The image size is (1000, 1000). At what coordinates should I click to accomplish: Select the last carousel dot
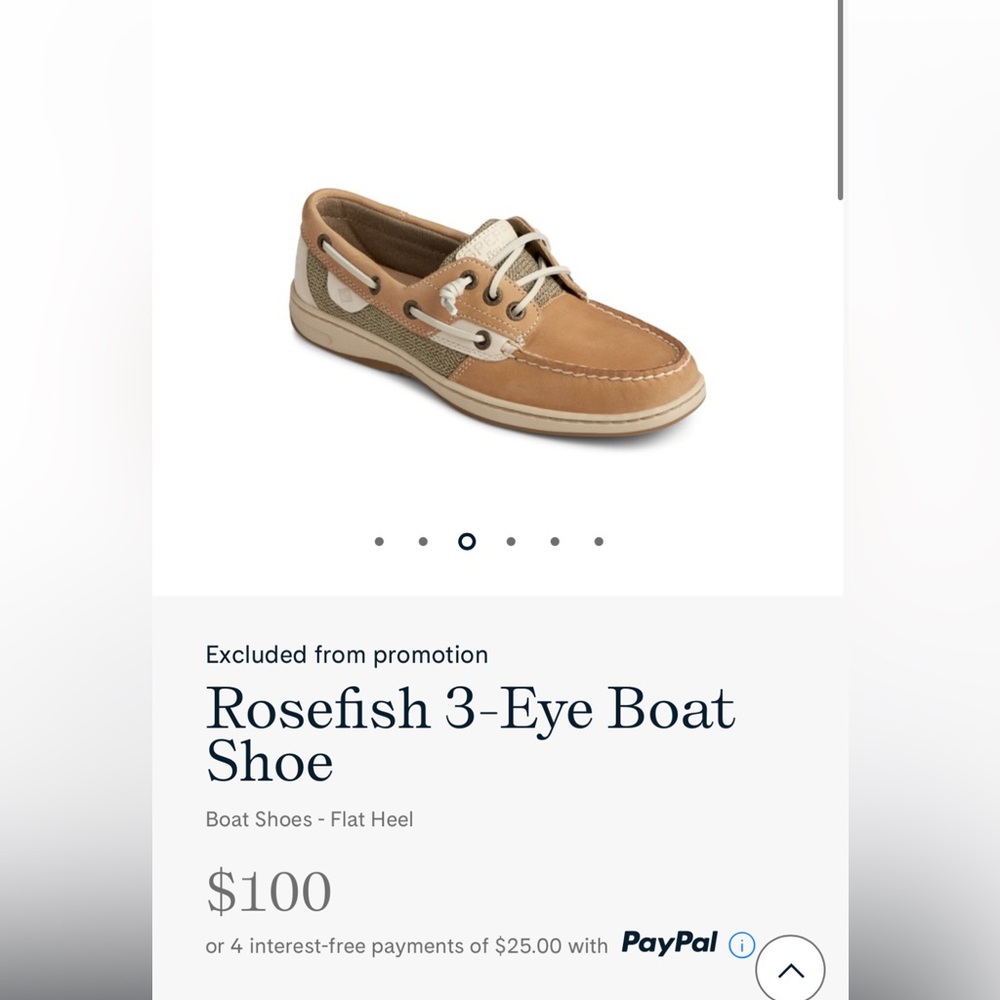pos(599,540)
